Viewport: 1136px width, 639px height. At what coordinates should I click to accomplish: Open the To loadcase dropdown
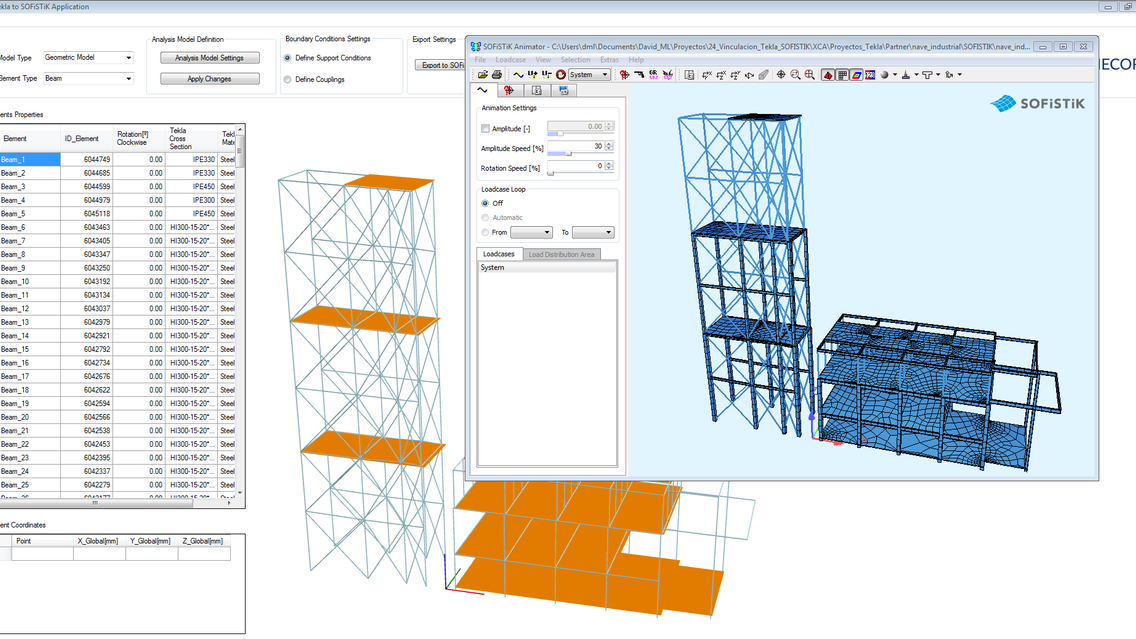[x=593, y=233]
